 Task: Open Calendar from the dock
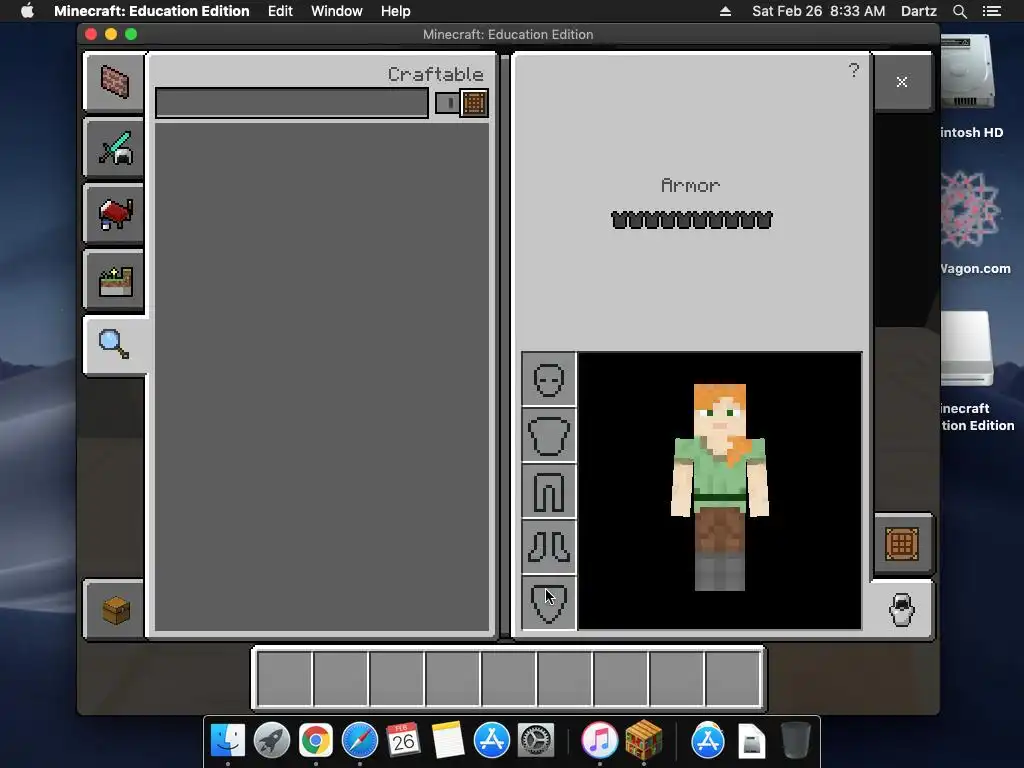pos(403,741)
